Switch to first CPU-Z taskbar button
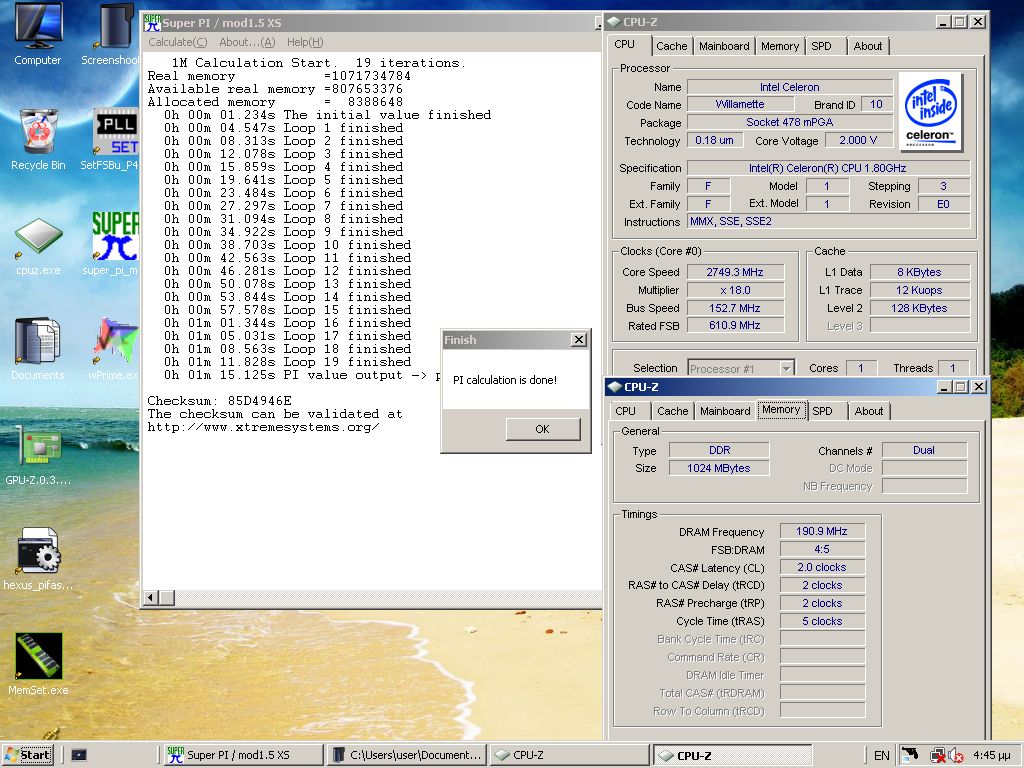 pyautogui.click(x=569, y=755)
